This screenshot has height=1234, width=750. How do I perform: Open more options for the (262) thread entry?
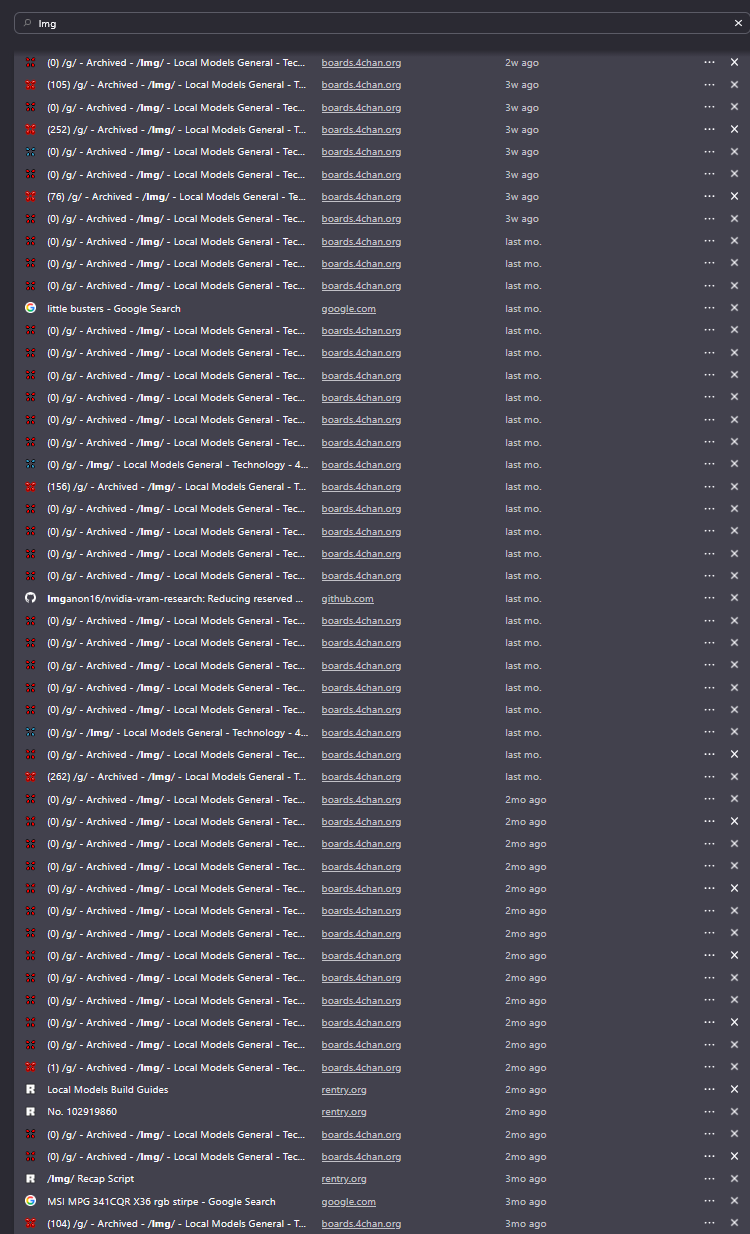point(709,776)
